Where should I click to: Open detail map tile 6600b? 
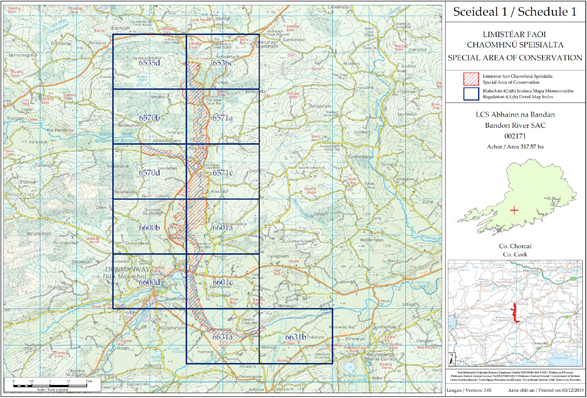tap(149, 227)
